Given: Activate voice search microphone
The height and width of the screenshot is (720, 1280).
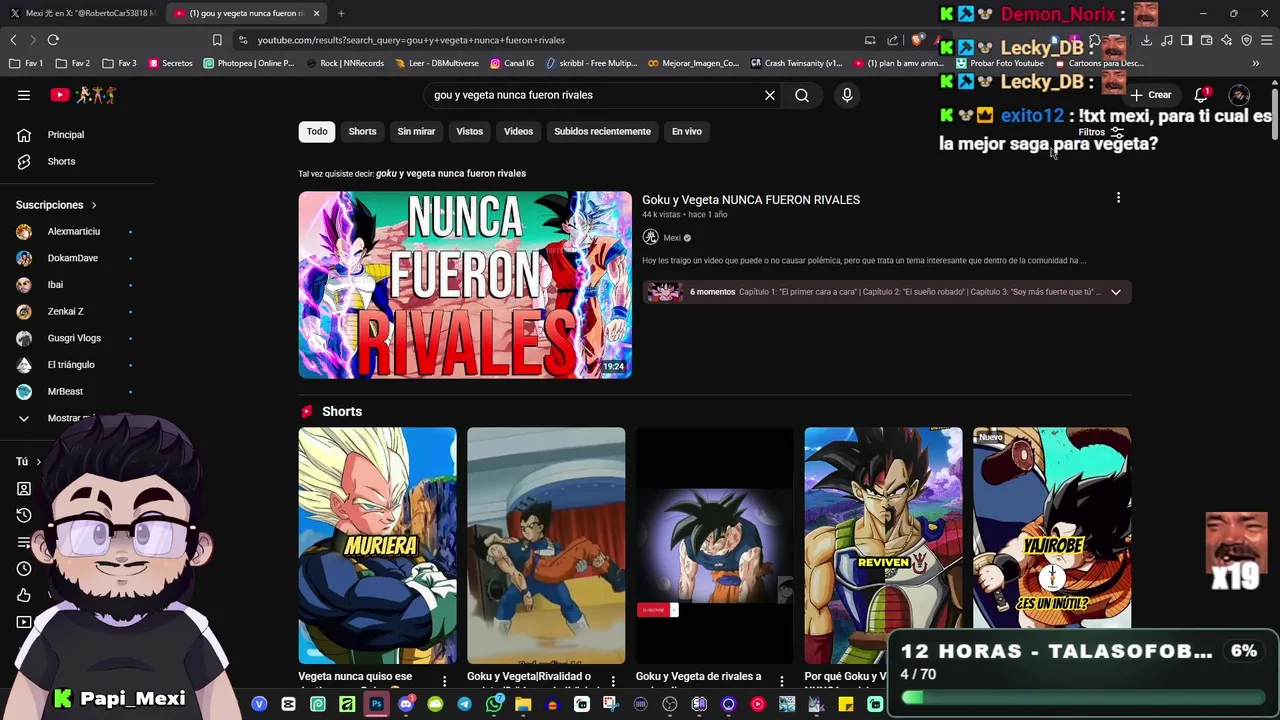Looking at the screenshot, I should tap(847, 95).
